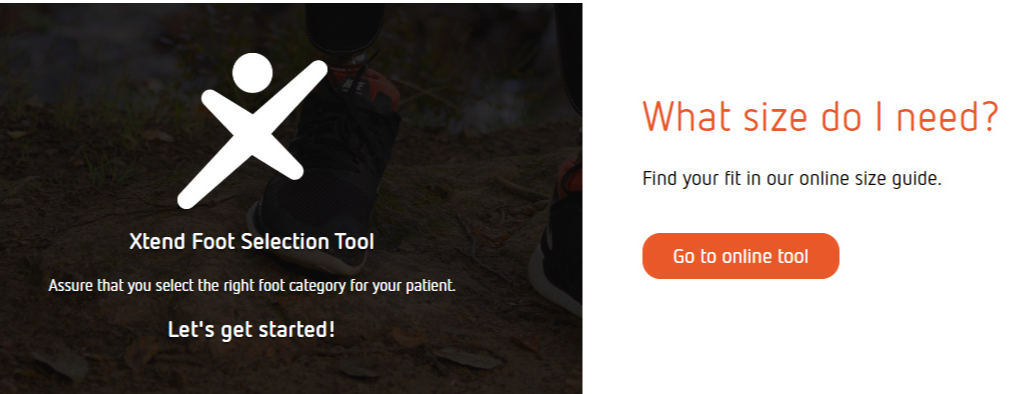The height and width of the screenshot is (394, 1035).
Task: Select the Let's get started! text
Action: click(251, 329)
